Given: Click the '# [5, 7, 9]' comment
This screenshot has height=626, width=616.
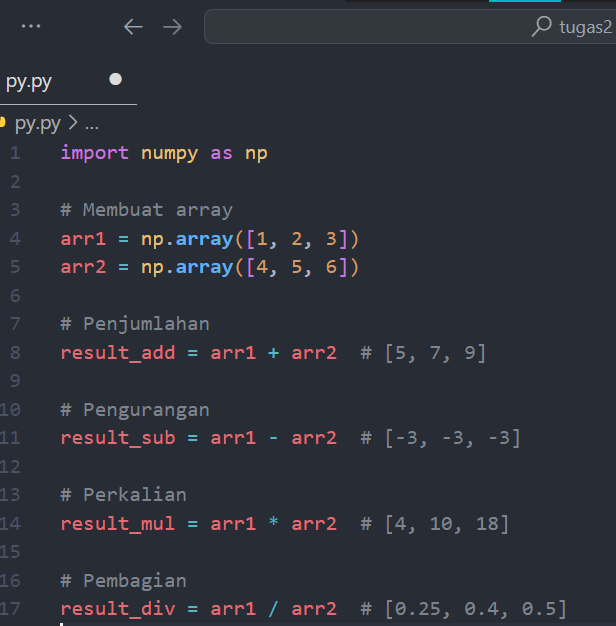Looking at the screenshot, I should pyautogui.click(x=424, y=353).
